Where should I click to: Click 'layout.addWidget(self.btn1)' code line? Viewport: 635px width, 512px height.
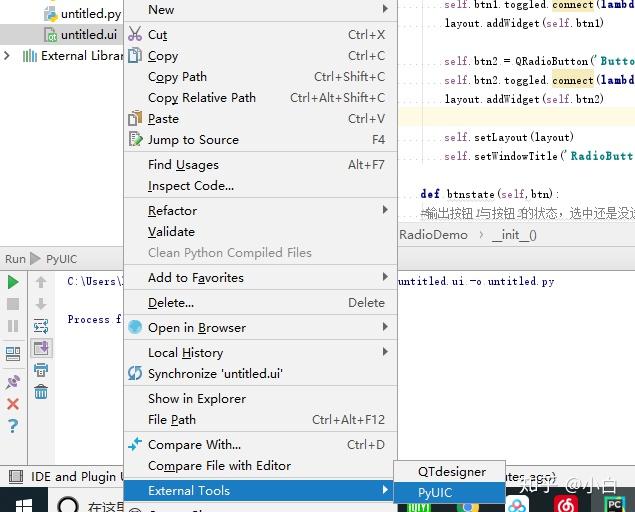[524, 23]
